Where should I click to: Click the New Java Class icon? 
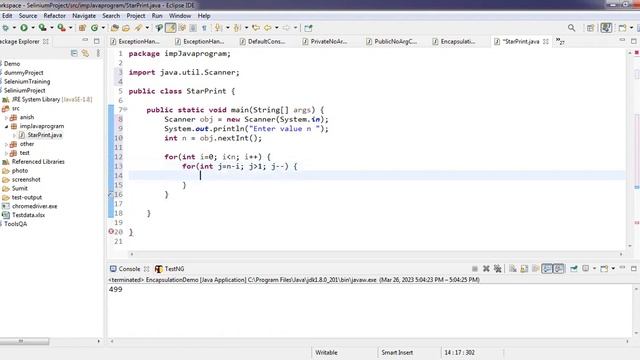pos(95,28)
